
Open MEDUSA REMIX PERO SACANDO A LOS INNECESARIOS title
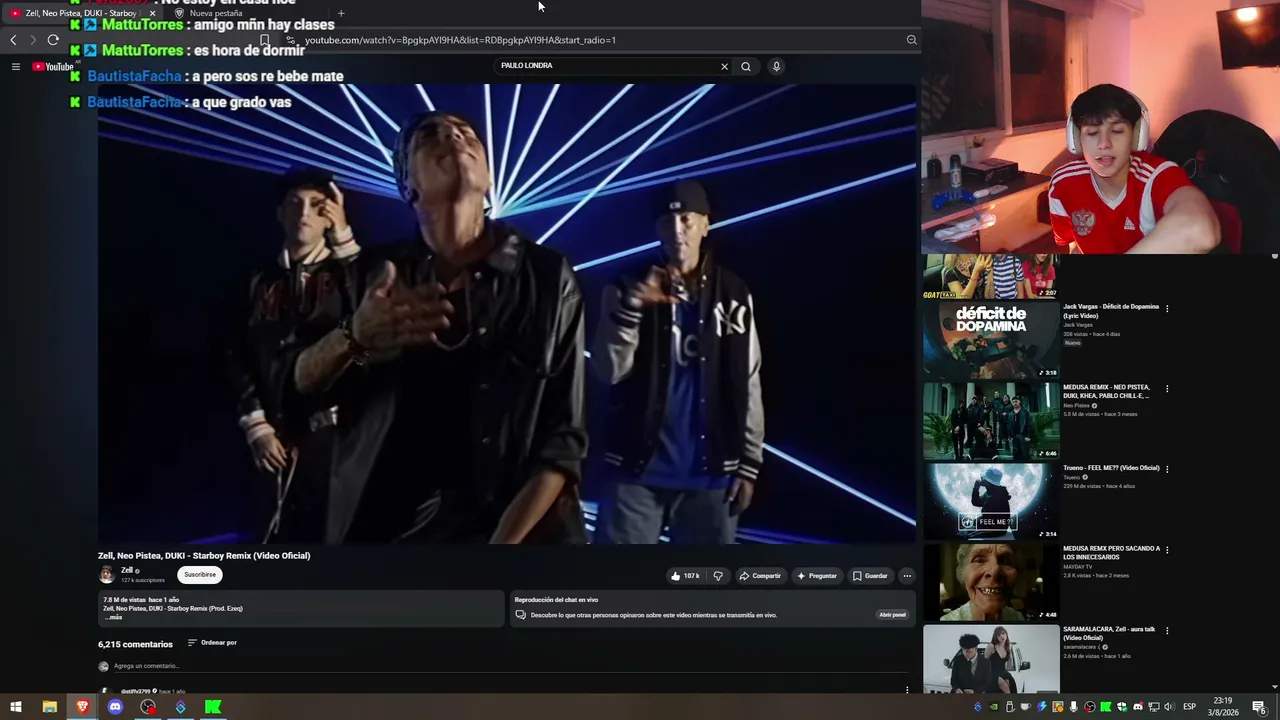point(1112,553)
